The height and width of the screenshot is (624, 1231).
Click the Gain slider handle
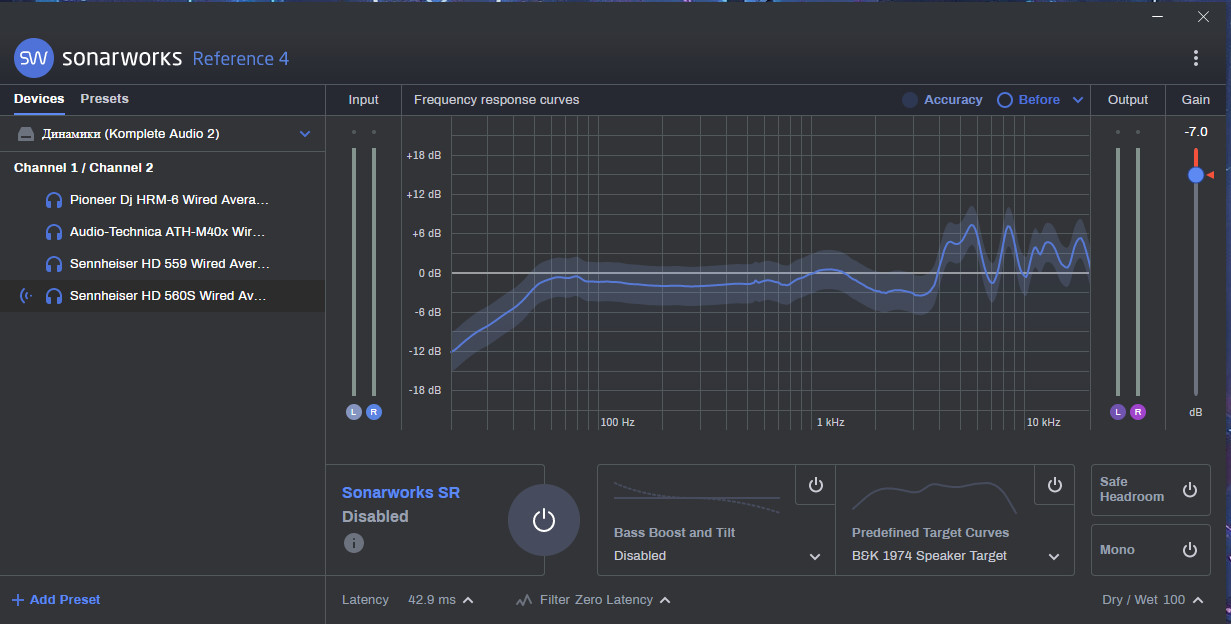(x=1196, y=175)
